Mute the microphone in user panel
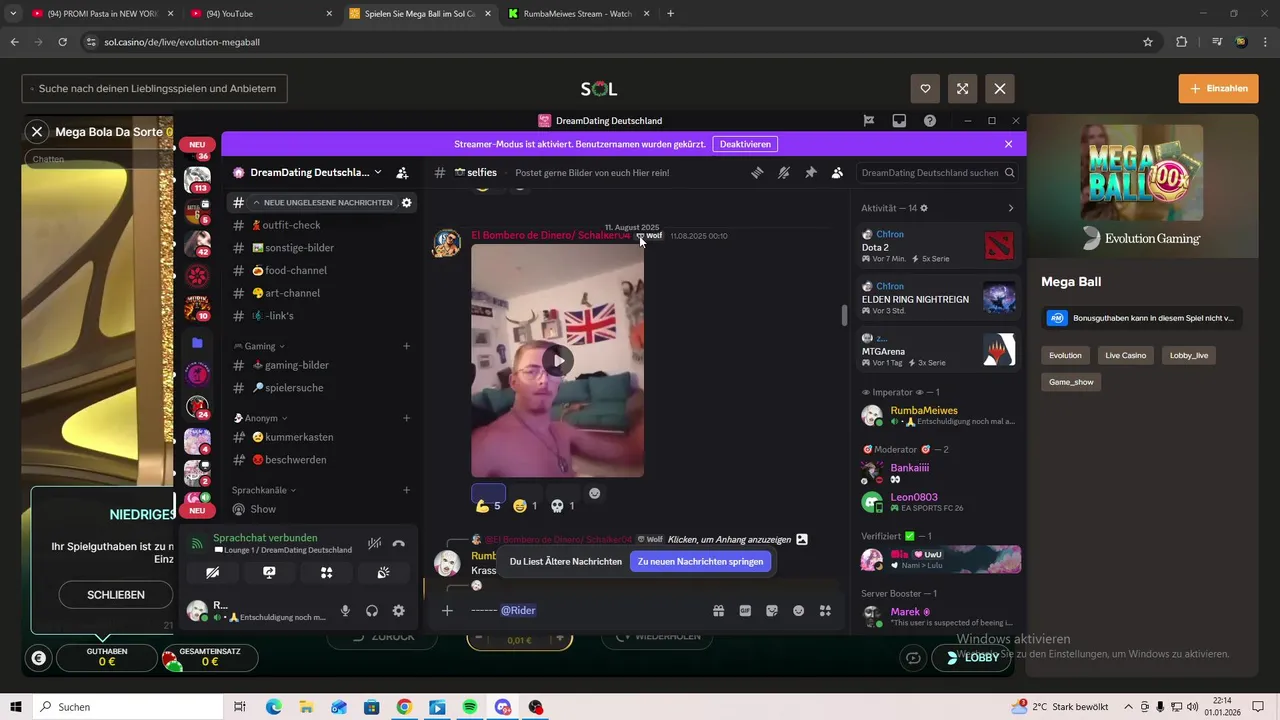1280x720 pixels. coord(345,611)
